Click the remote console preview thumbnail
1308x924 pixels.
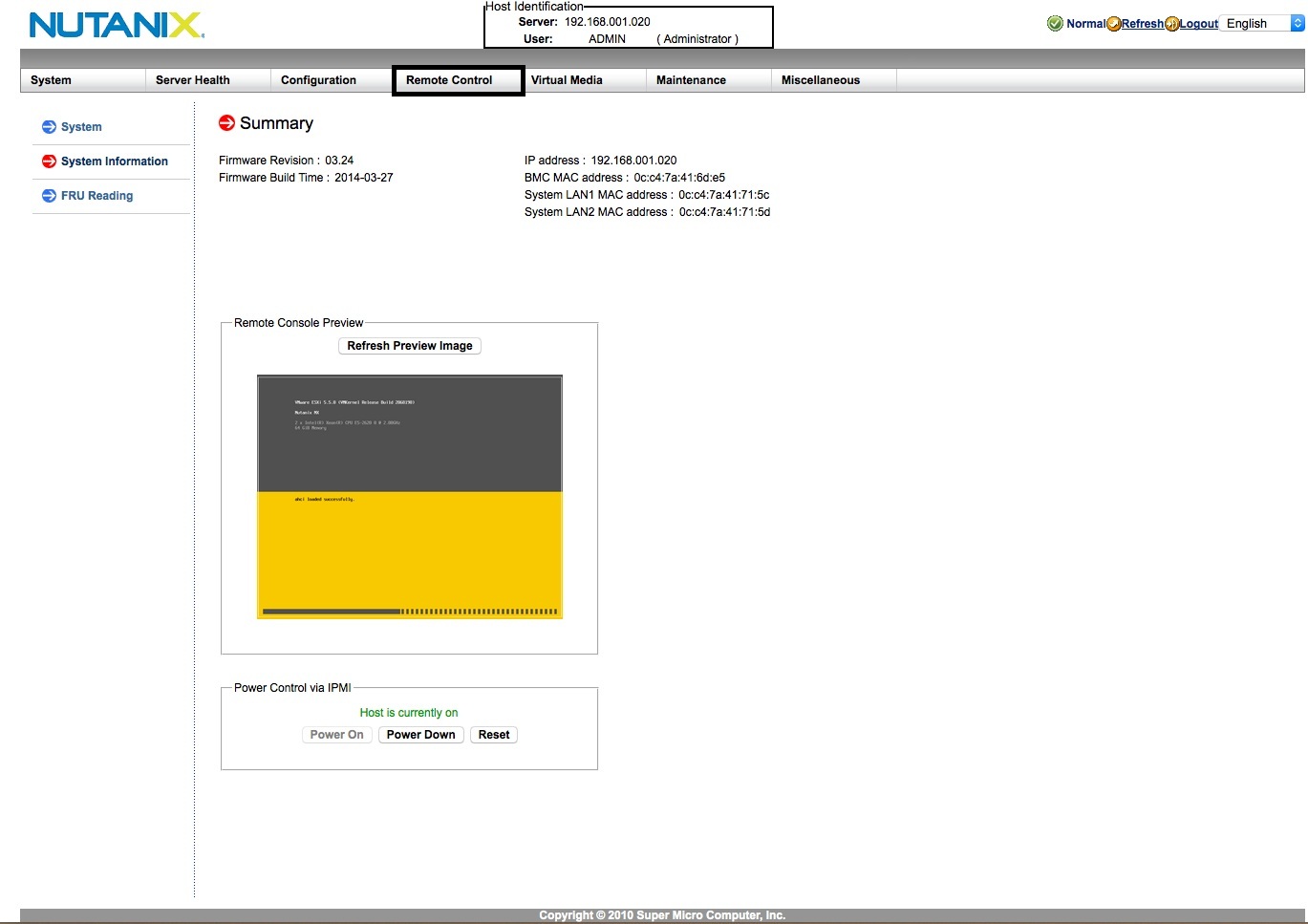click(409, 497)
